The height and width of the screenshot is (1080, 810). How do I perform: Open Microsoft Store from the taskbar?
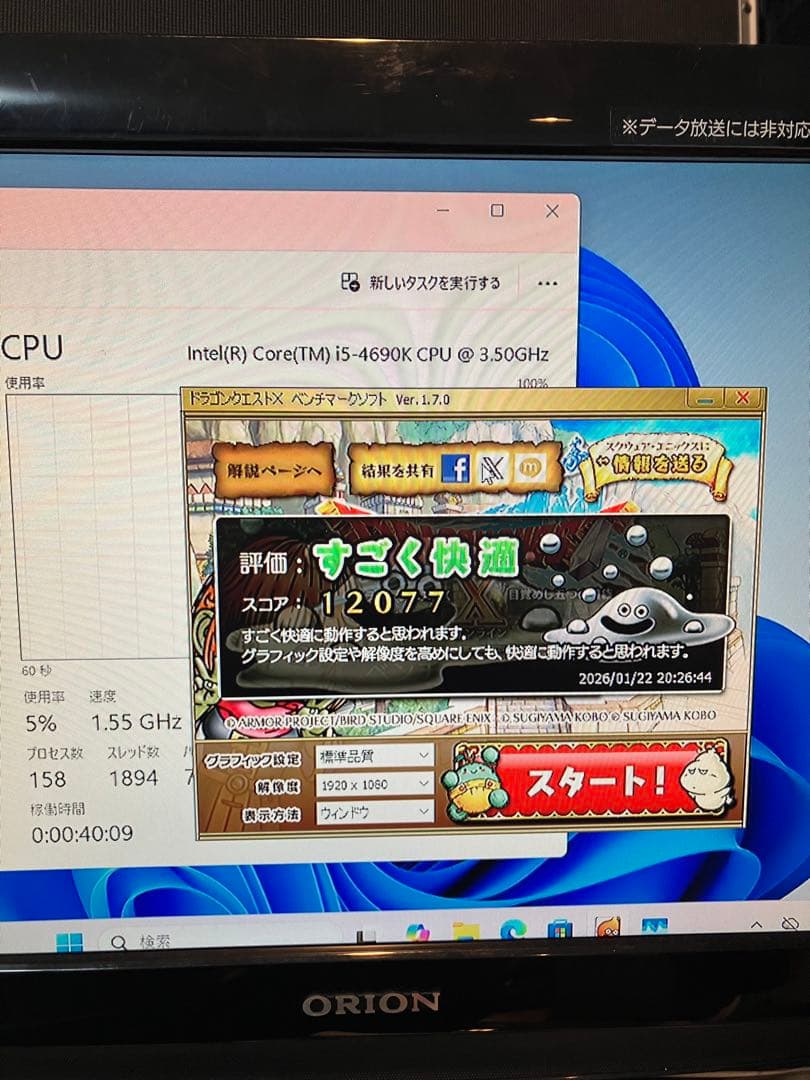coord(560,930)
